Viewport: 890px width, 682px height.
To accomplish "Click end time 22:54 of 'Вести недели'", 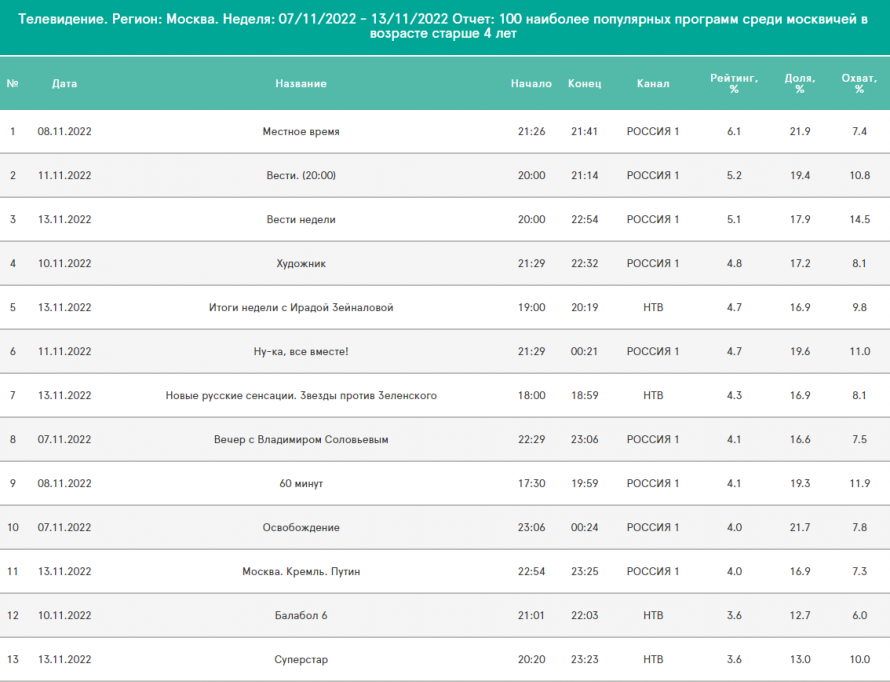I will coord(585,220).
